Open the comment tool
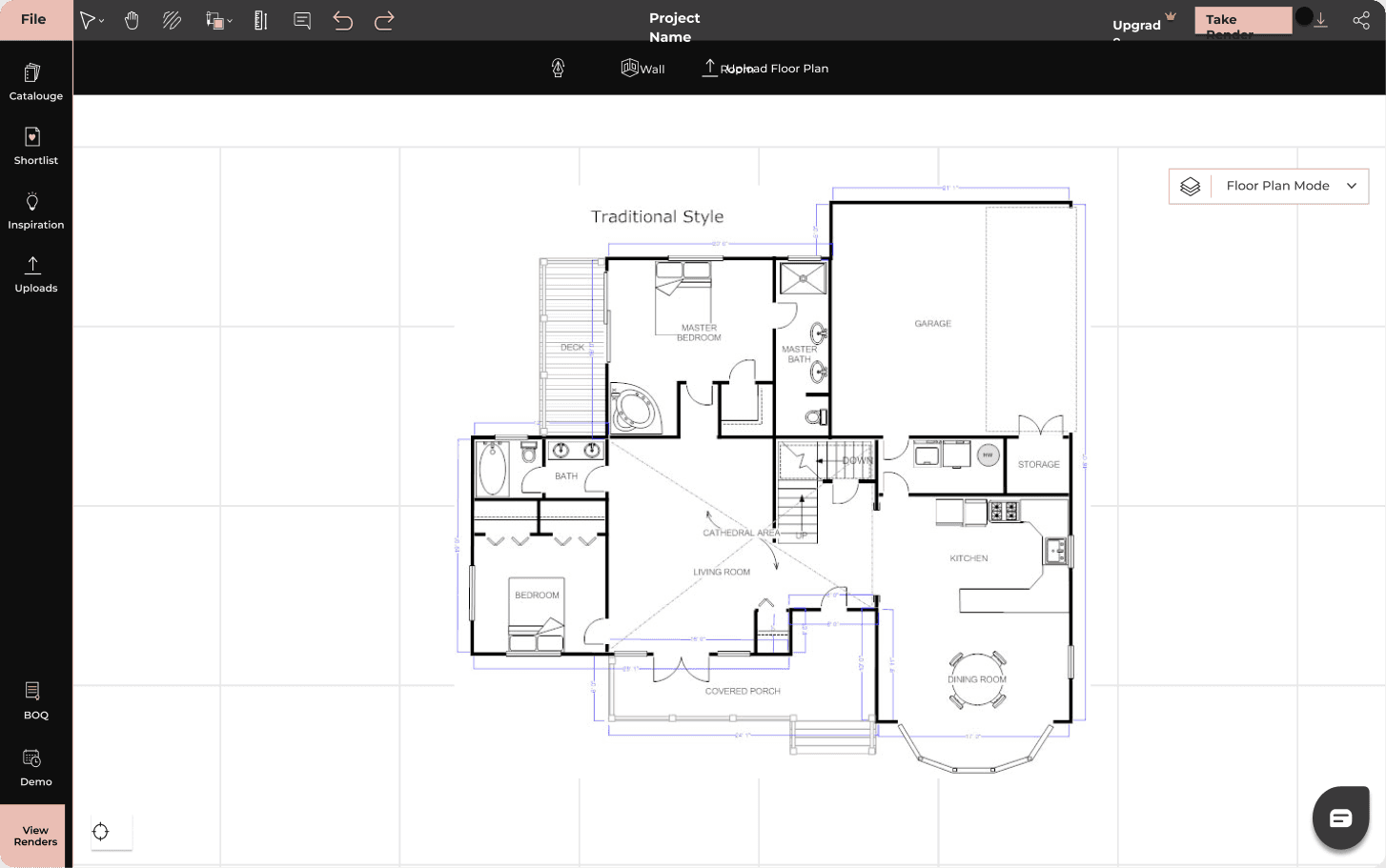Viewport: 1386px width, 868px height. click(302, 20)
